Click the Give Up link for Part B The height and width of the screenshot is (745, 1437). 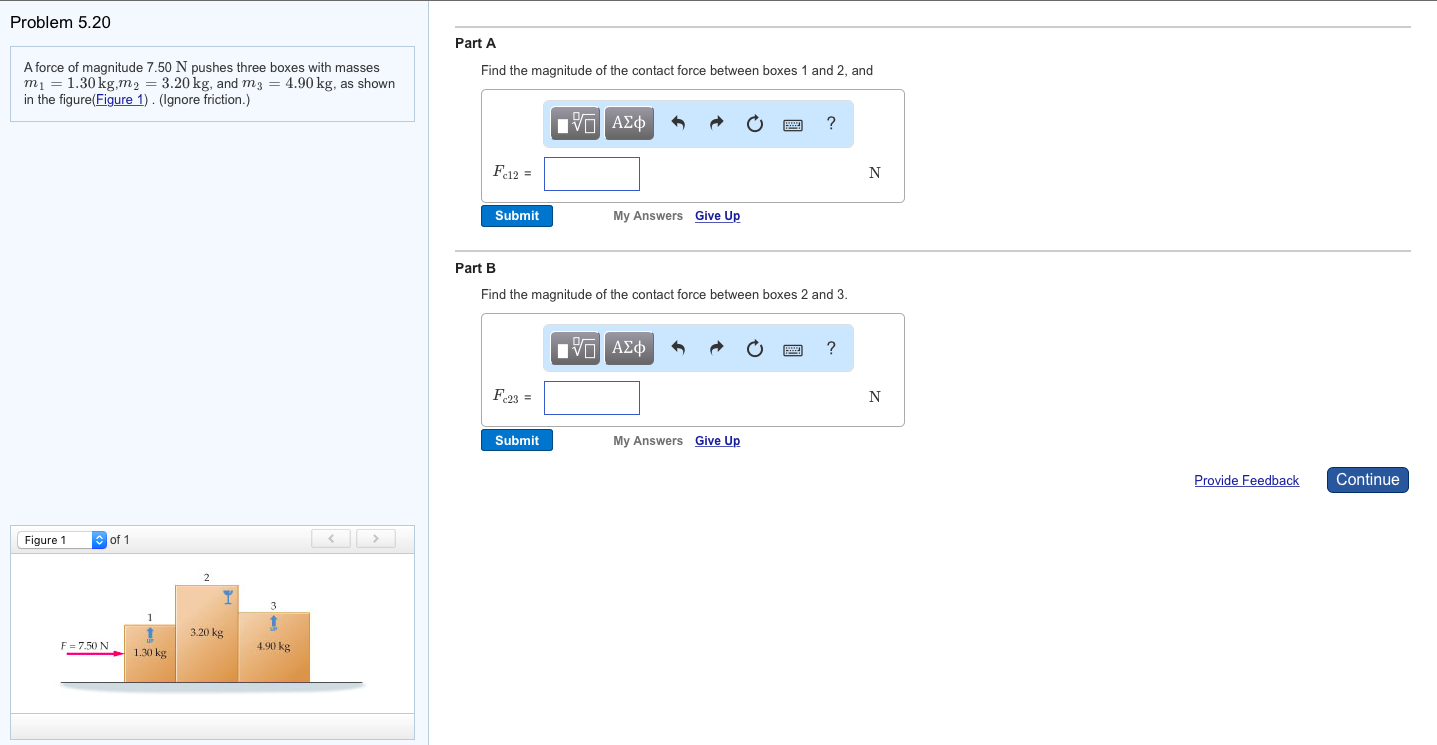(717, 441)
